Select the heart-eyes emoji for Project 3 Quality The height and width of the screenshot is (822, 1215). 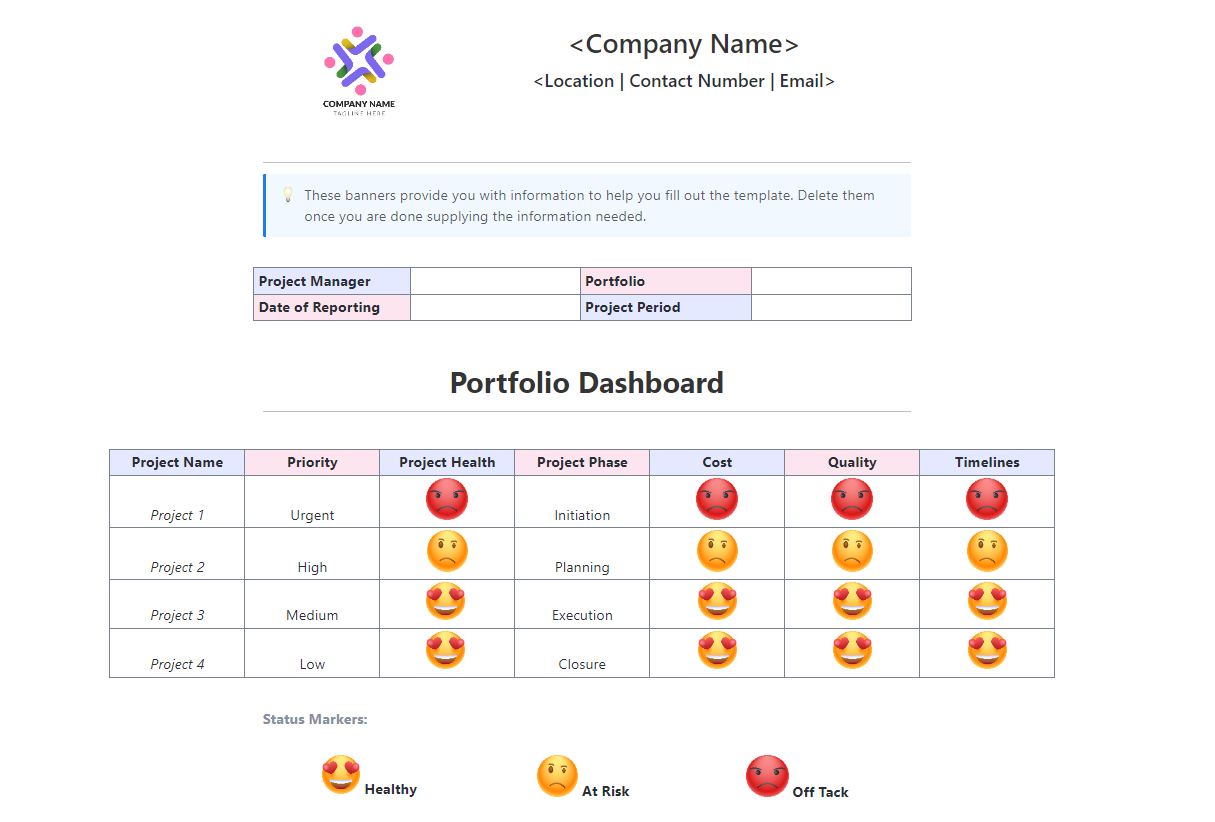[x=852, y=601]
